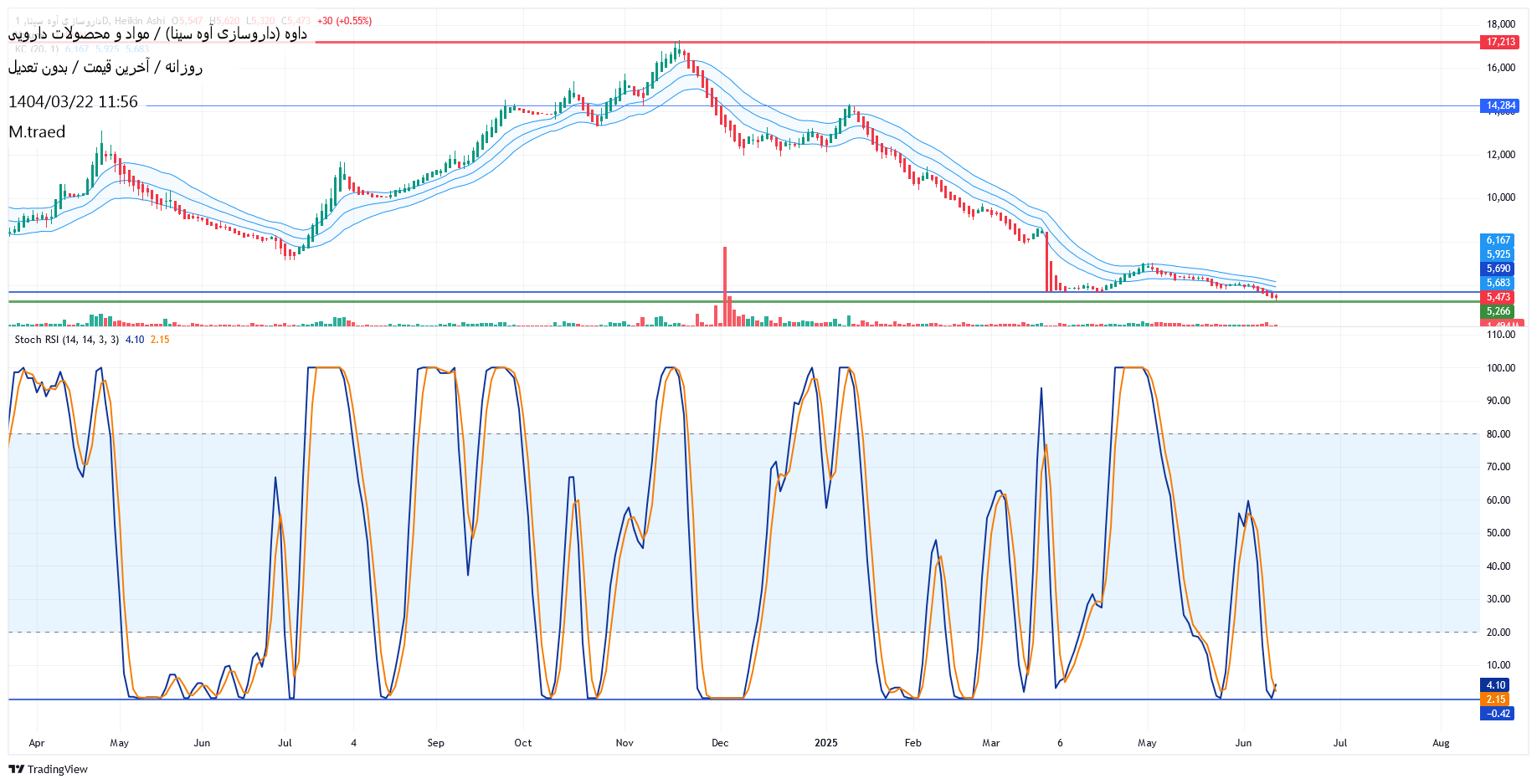Click the TradingView logo
The width and height of the screenshot is (1537, 784).
point(48,769)
